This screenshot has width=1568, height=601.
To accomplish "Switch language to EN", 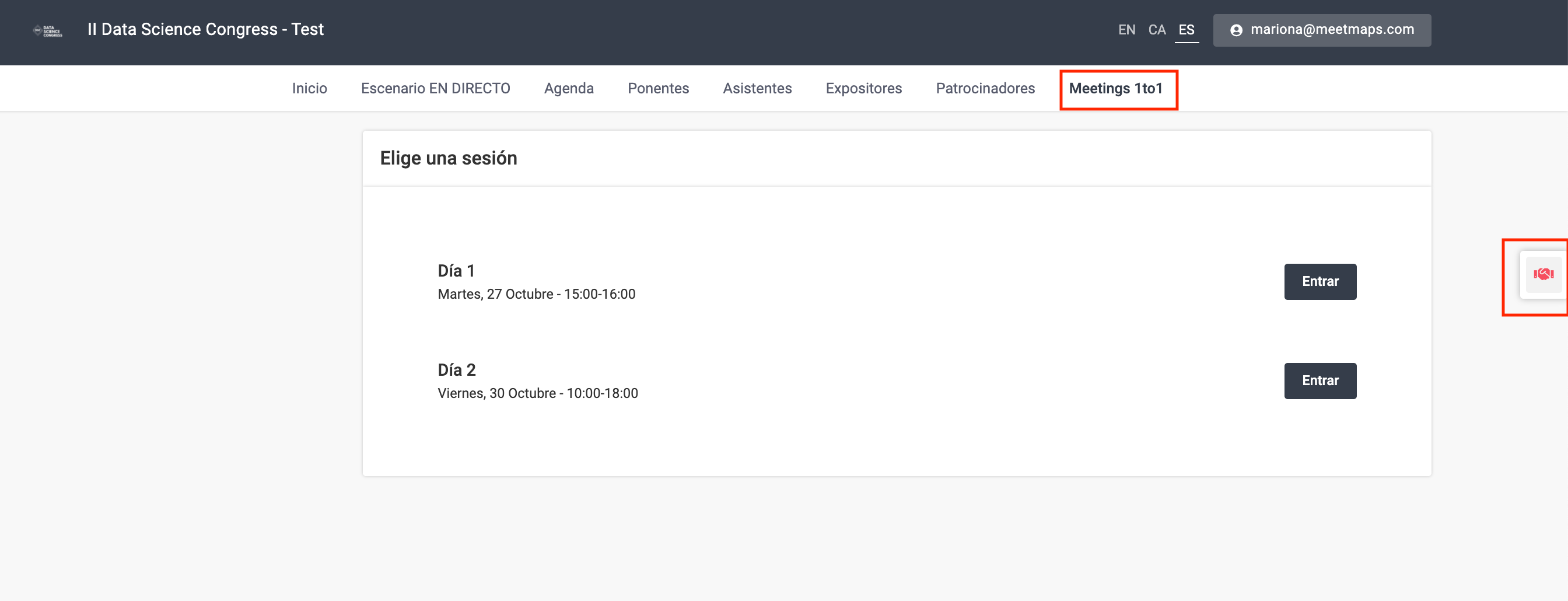I will (x=1126, y=30).
